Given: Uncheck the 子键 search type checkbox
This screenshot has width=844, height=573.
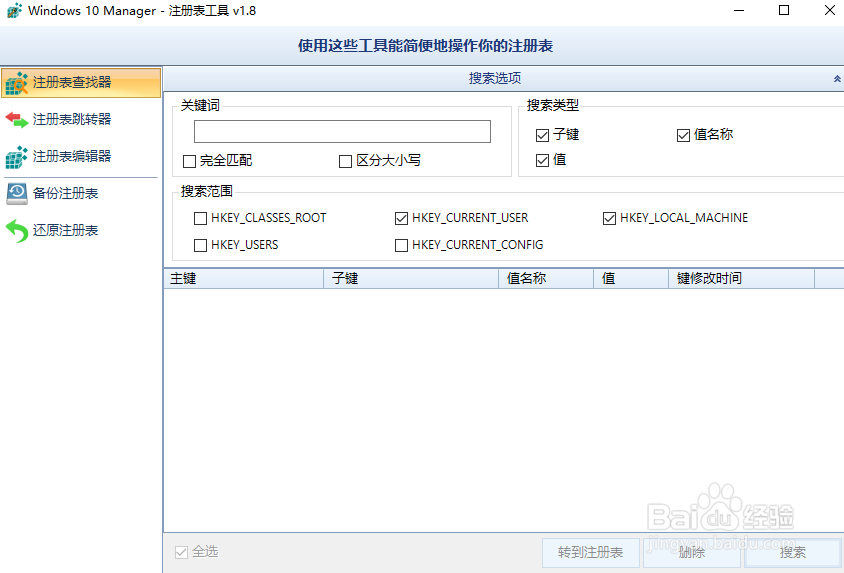Looking at the screenshot, I should 543,135.
